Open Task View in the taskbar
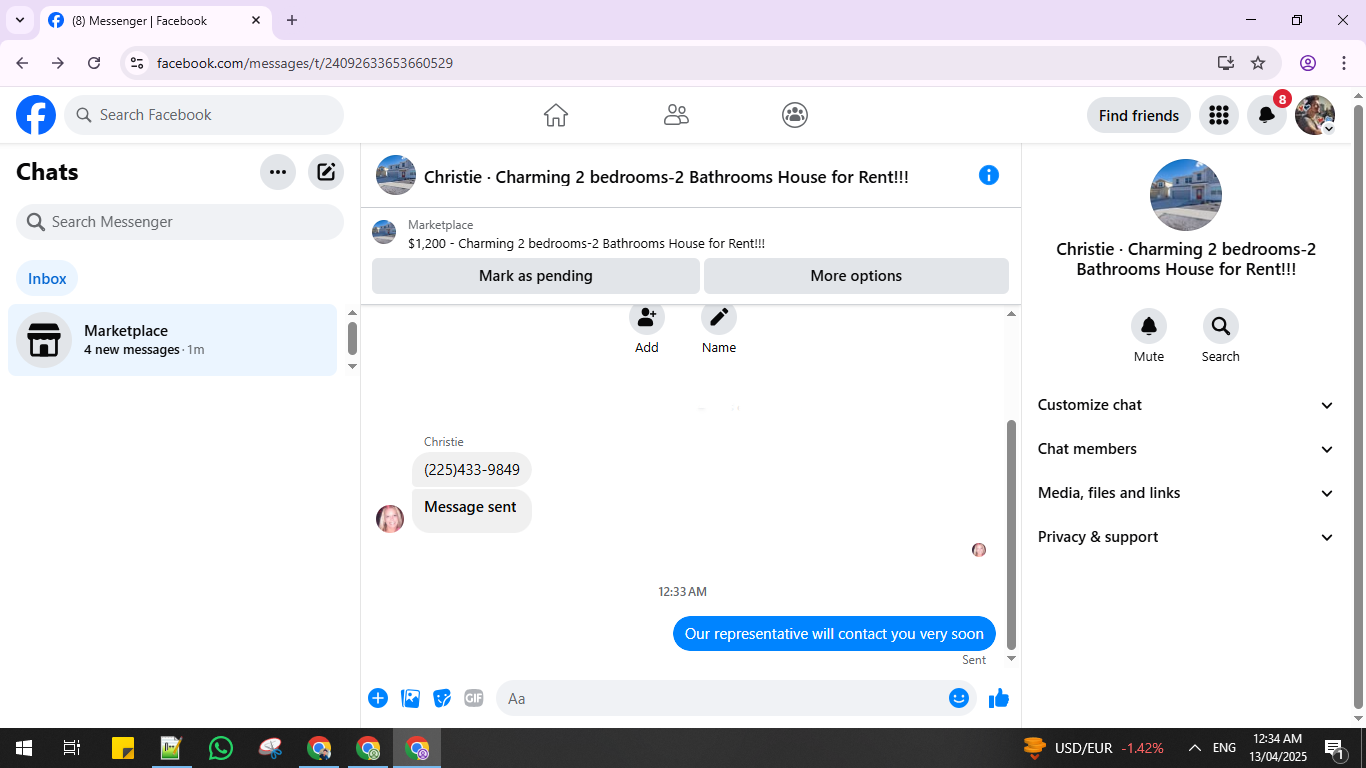This screenshot has height=768, width=1366. tap(72, 748)
